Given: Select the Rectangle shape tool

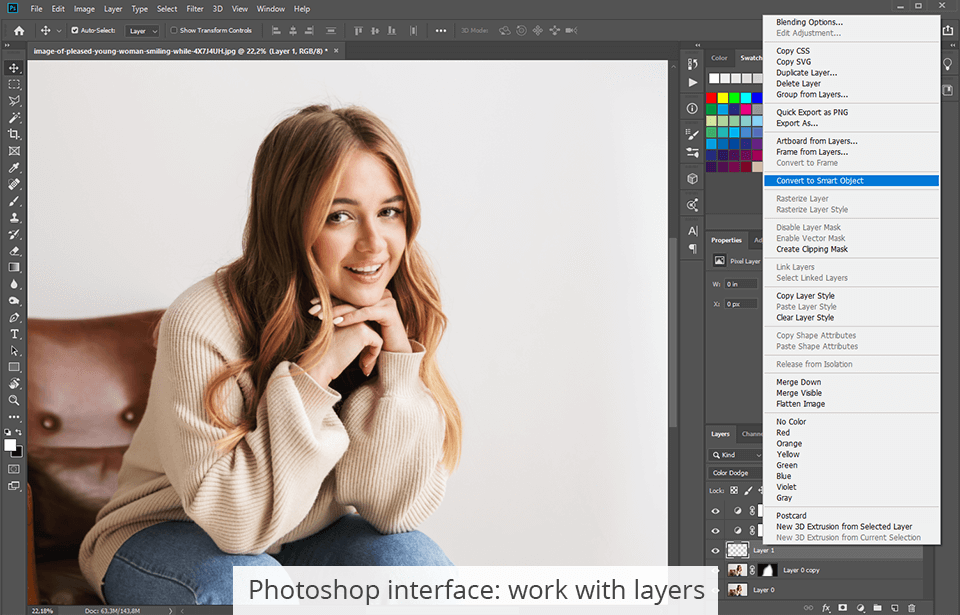Looking at the screenshot, I should pyautogui.click(x=14, y=367).
